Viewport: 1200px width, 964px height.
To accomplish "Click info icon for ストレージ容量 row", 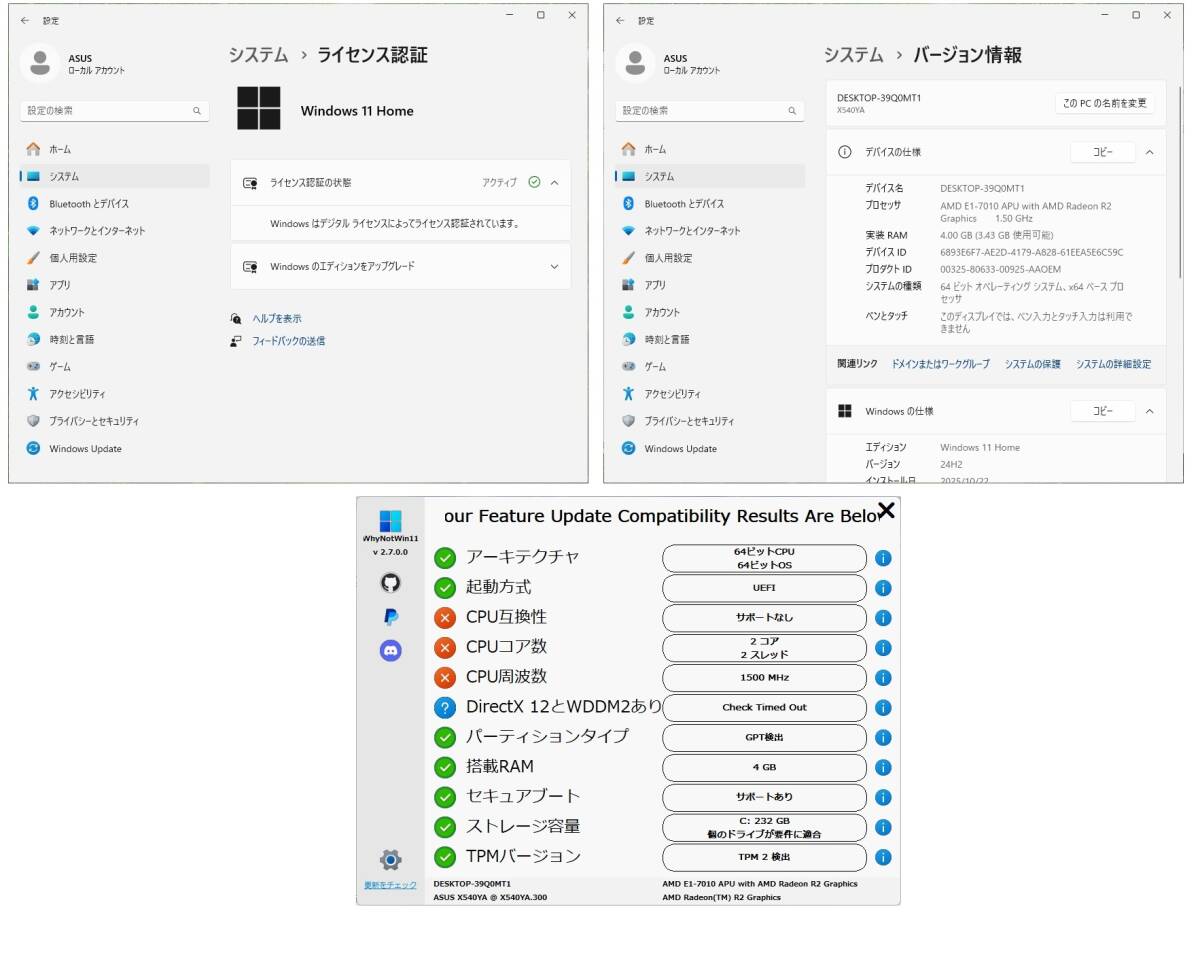I will (883, 828).
